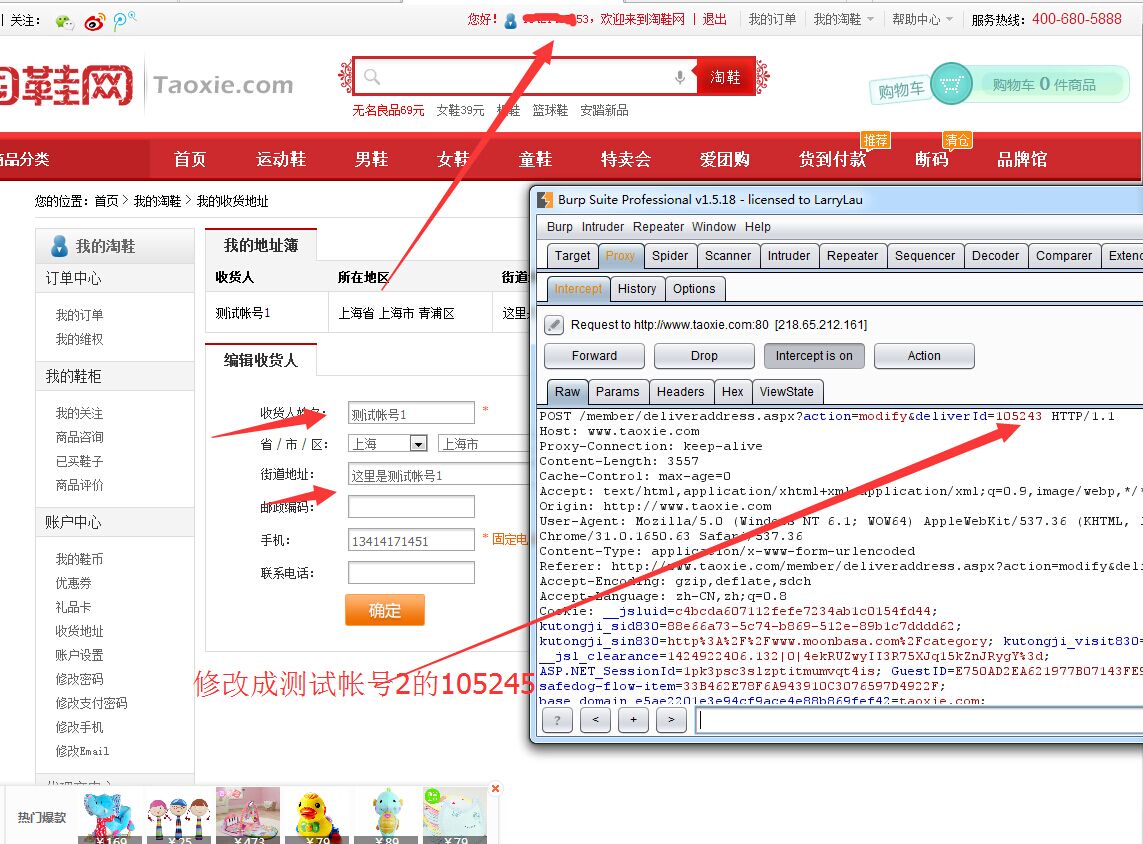1143x844 pixels.
Task: Open 修改密码 in the sidebar
Action: (x=79, y=679)
